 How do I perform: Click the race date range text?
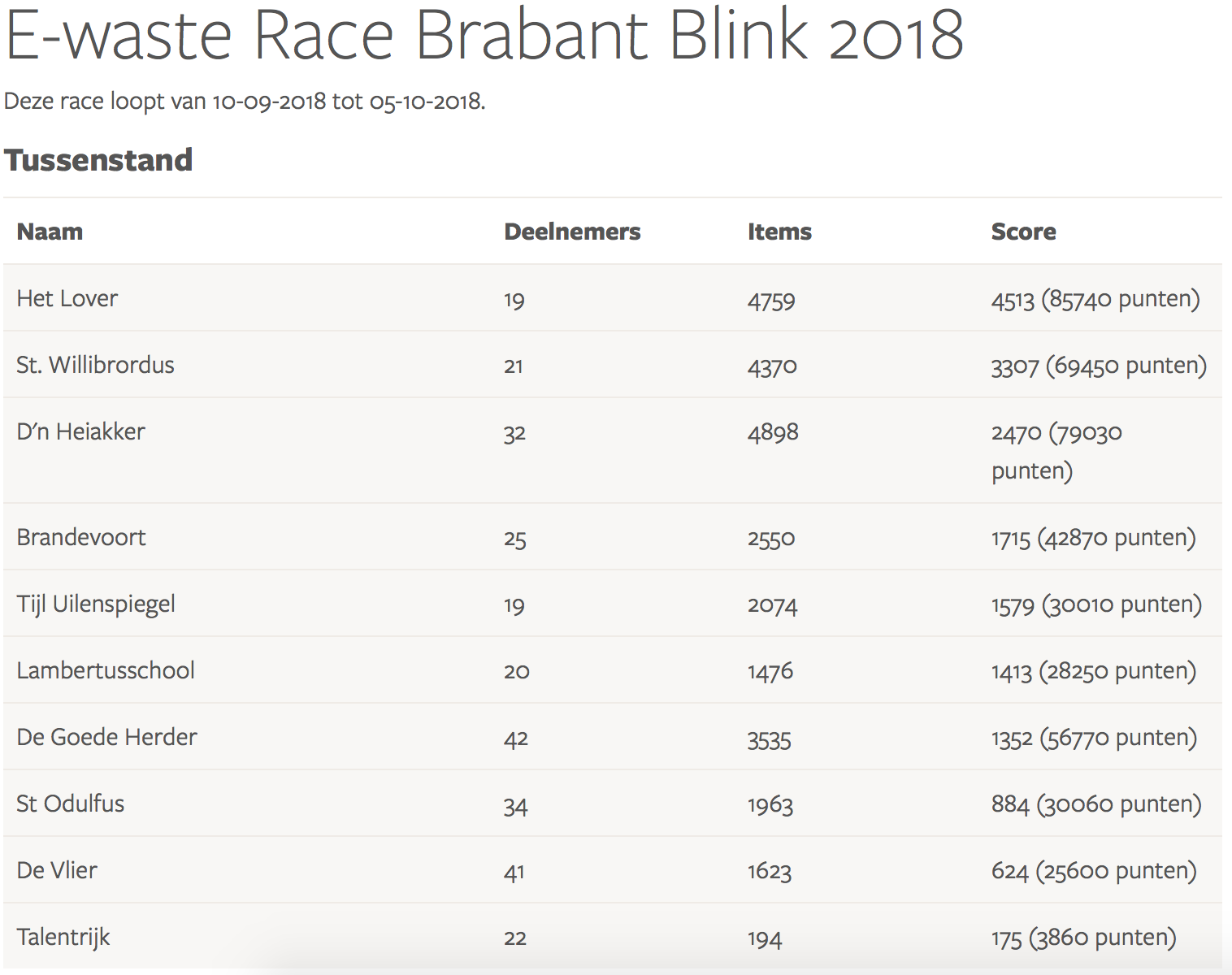coord(245,102)
